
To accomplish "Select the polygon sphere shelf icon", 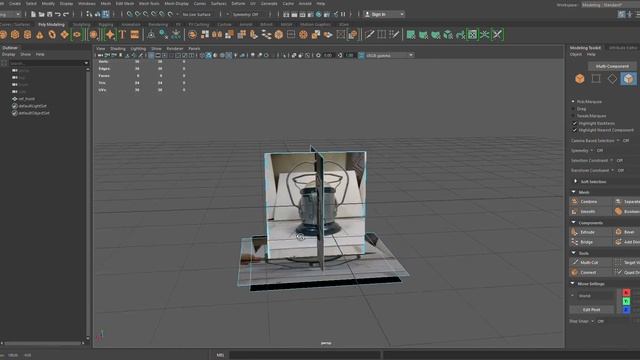I will click(x=3, y=35).
